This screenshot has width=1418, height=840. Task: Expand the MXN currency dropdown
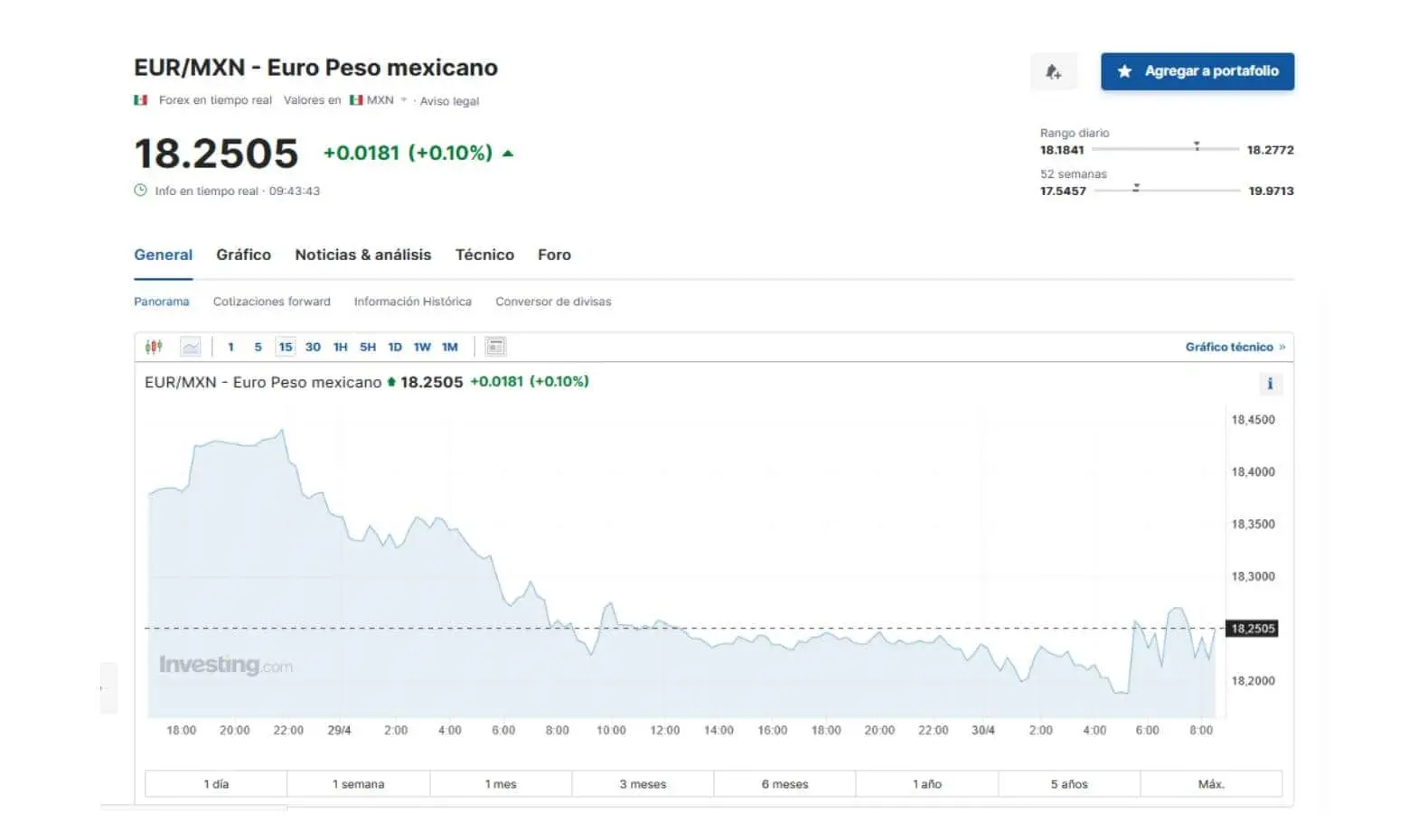pos(404,100)
